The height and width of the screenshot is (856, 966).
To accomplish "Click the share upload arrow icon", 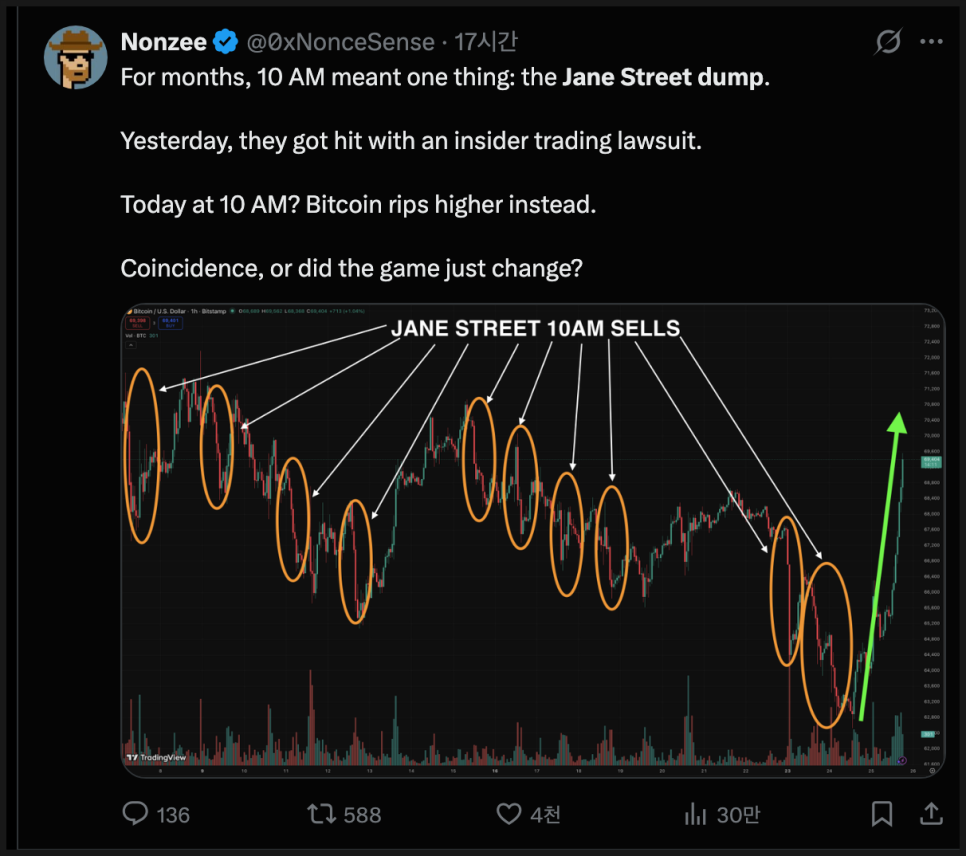I will tap(930, 814).
